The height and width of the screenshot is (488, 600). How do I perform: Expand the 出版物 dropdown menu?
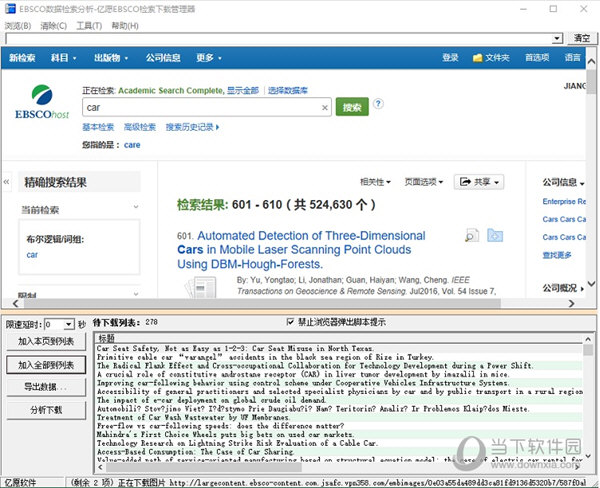[111, 58]
